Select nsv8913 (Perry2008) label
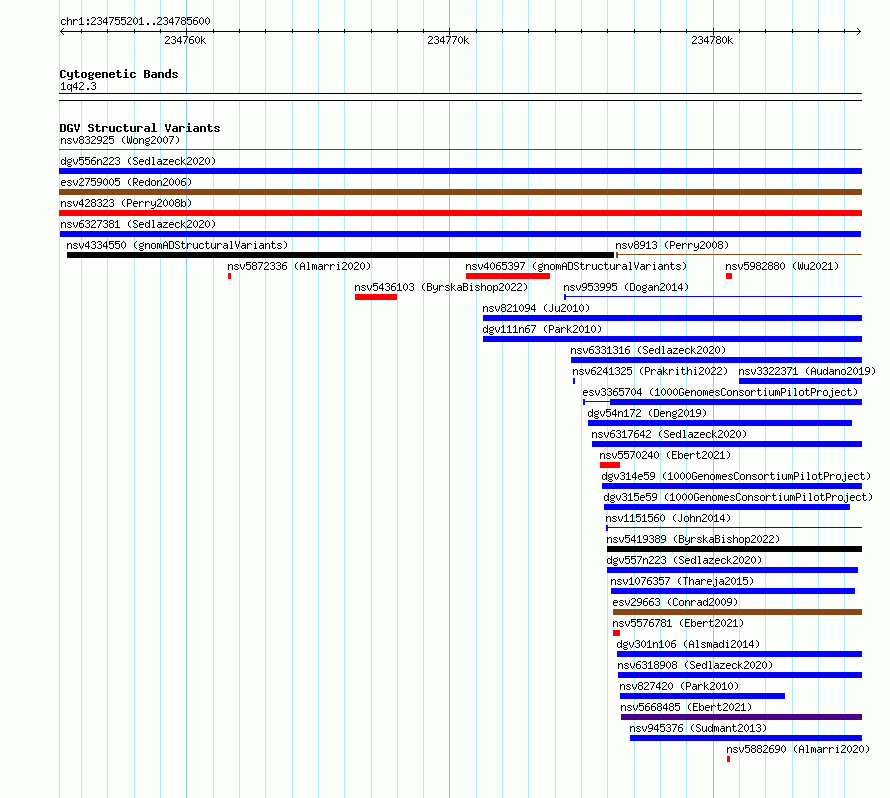The width and height of the screenshot is (890, 798). pyautogui.click(x=672, y=245)
